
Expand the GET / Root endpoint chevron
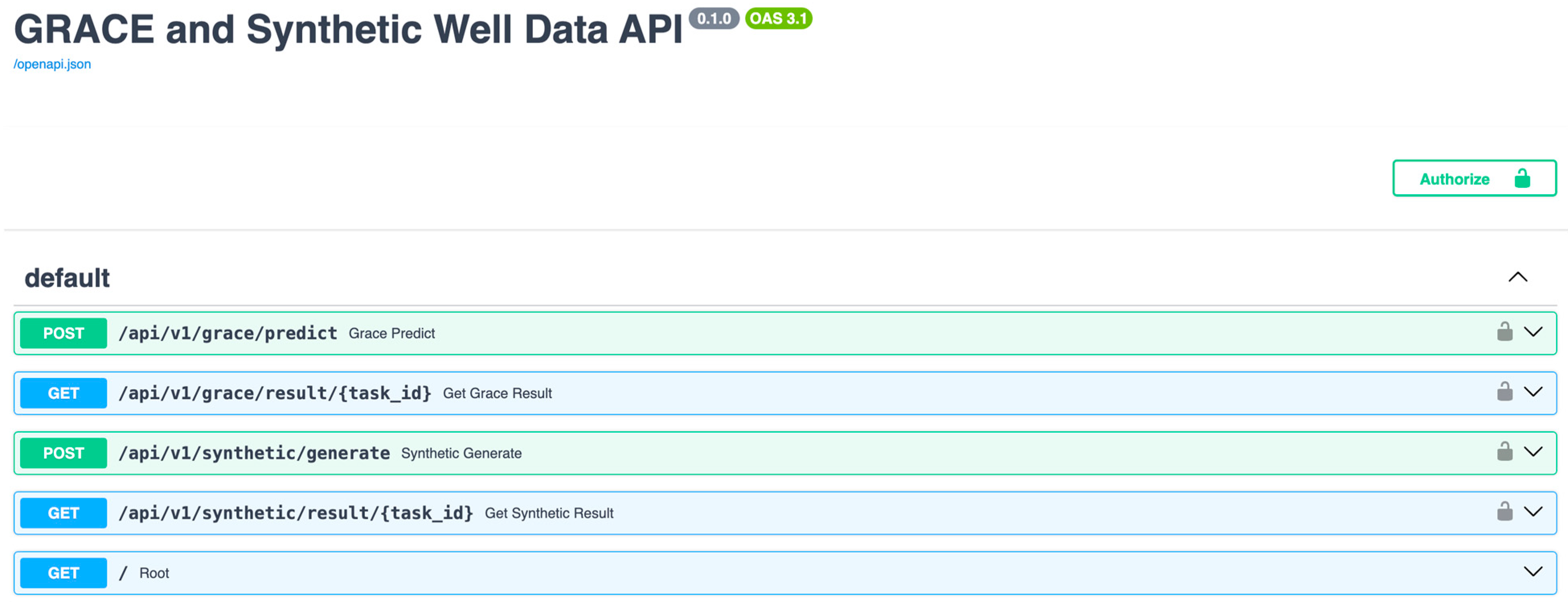1533,572
